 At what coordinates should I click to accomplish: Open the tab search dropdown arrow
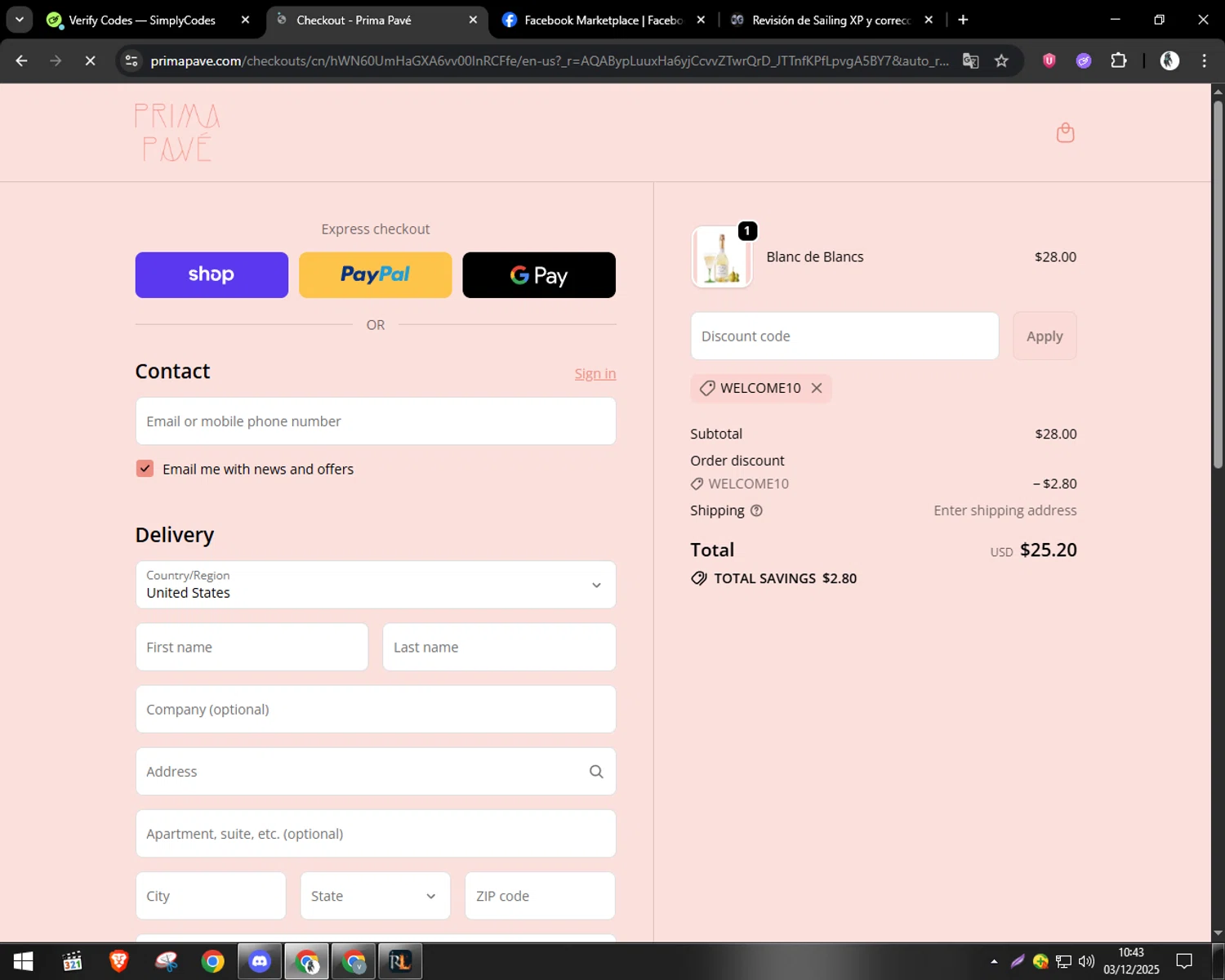pyautogui.click(x=19, y=20)
